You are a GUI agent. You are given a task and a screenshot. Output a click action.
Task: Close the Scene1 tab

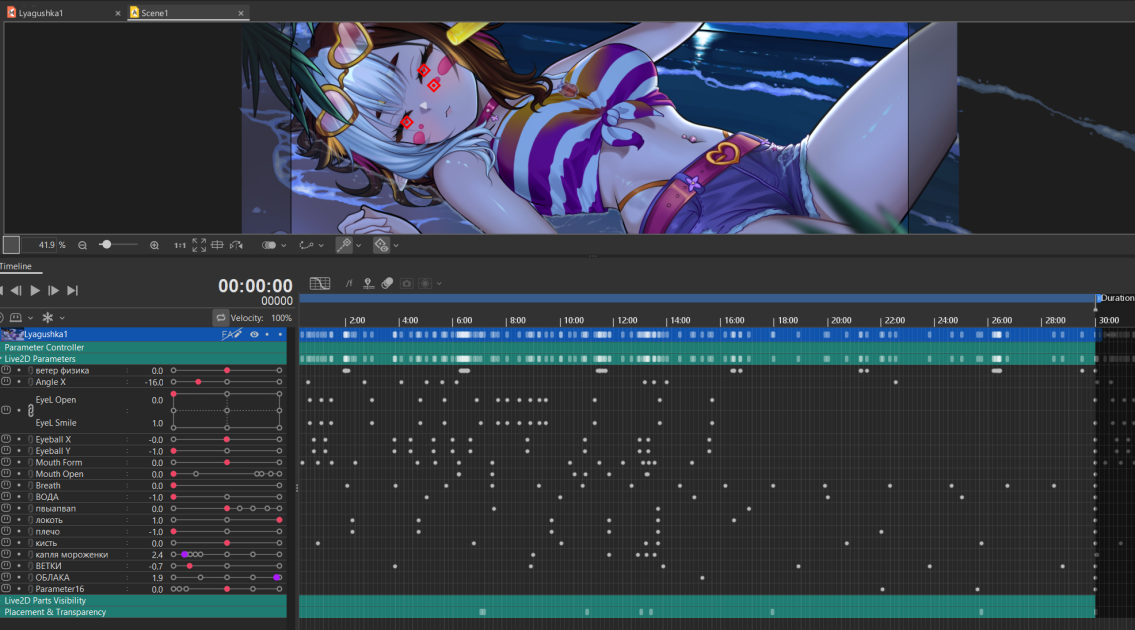[x=241, y=13]
